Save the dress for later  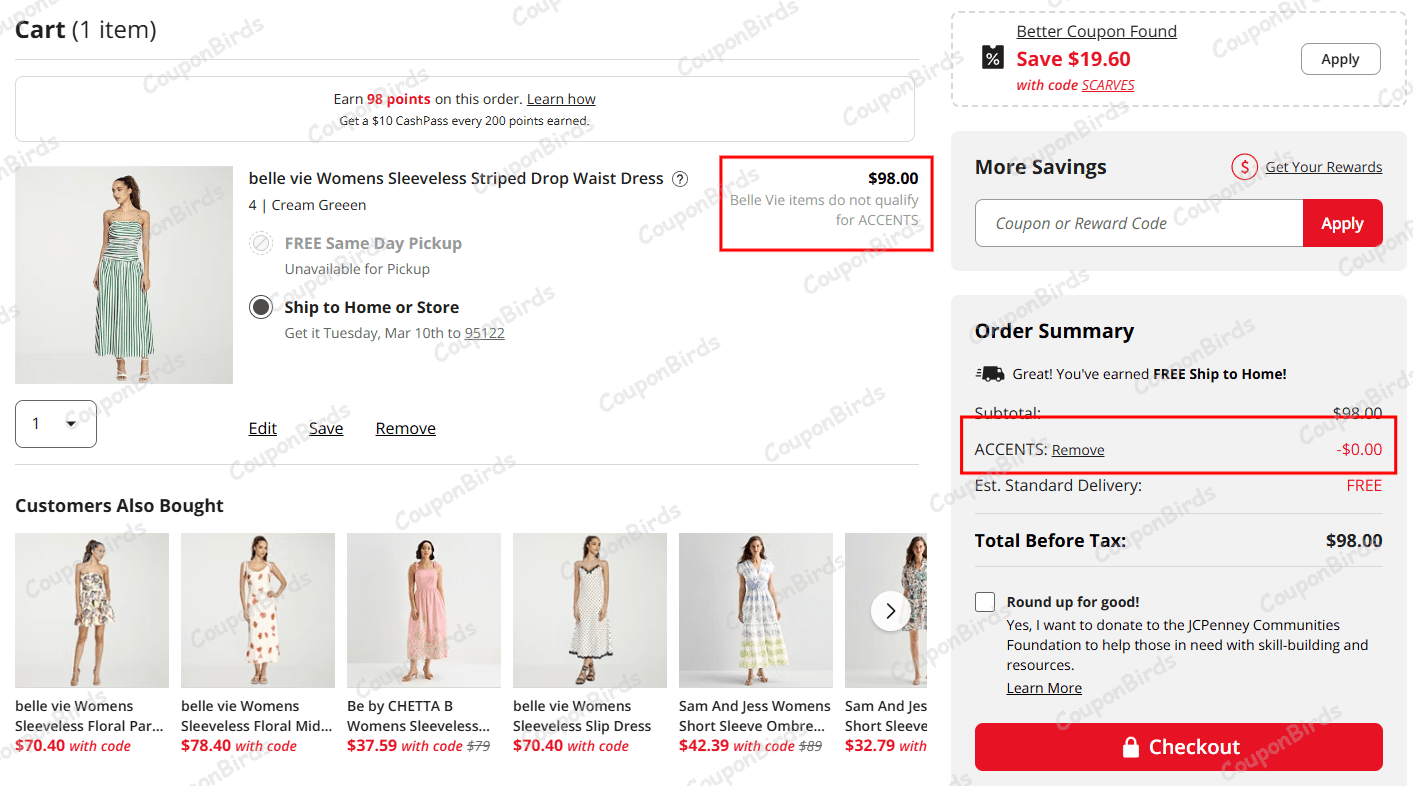(326, 428)
